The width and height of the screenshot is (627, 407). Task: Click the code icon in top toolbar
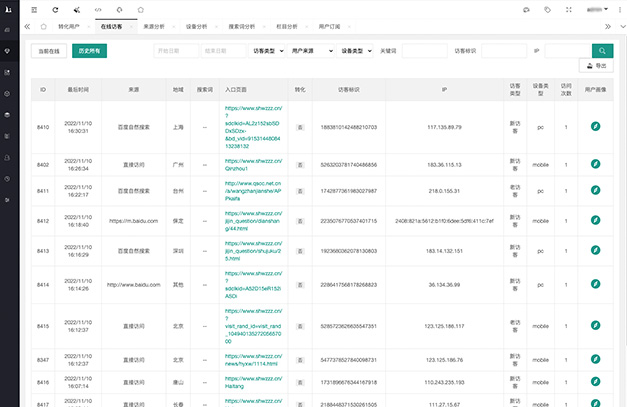click(98, 9)
